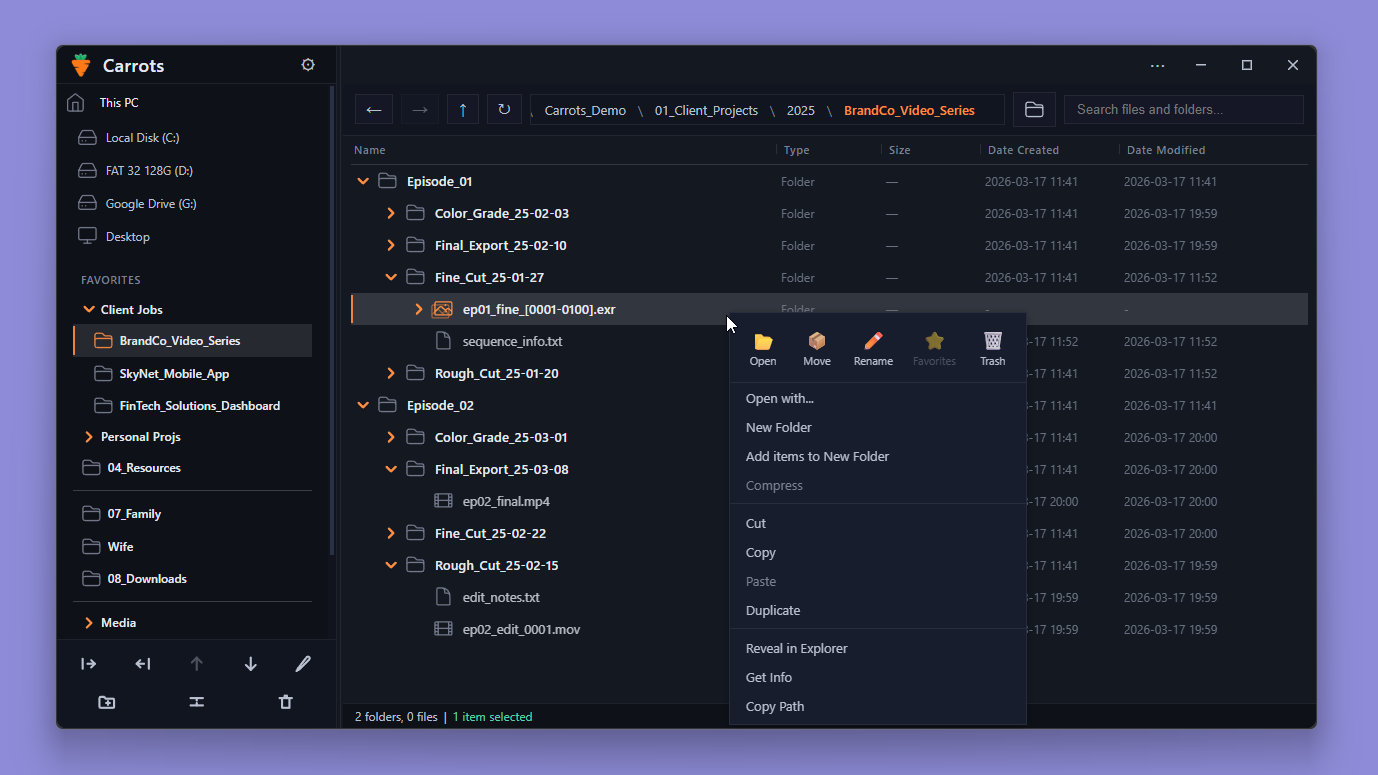Click the Move box icon in context menu
This screenshot has height=775, width=1378.
(817, 342)
